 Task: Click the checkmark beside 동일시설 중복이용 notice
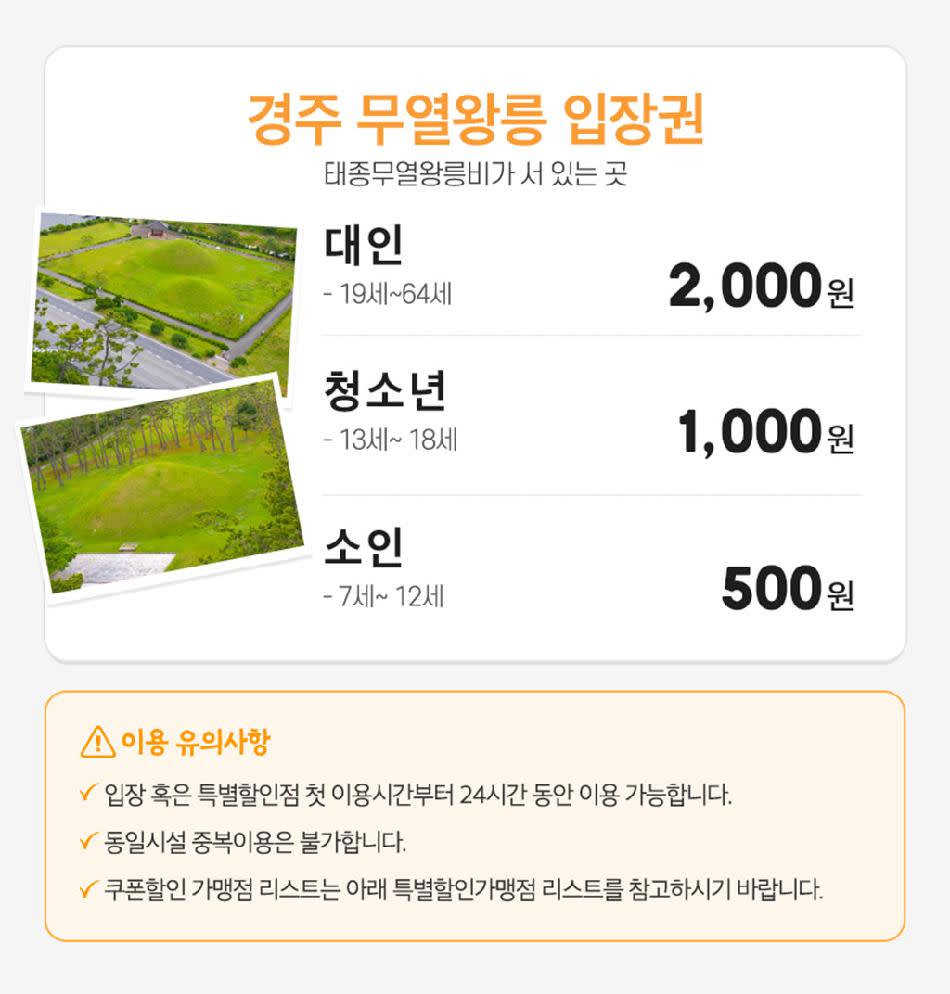tap(88, 842)
